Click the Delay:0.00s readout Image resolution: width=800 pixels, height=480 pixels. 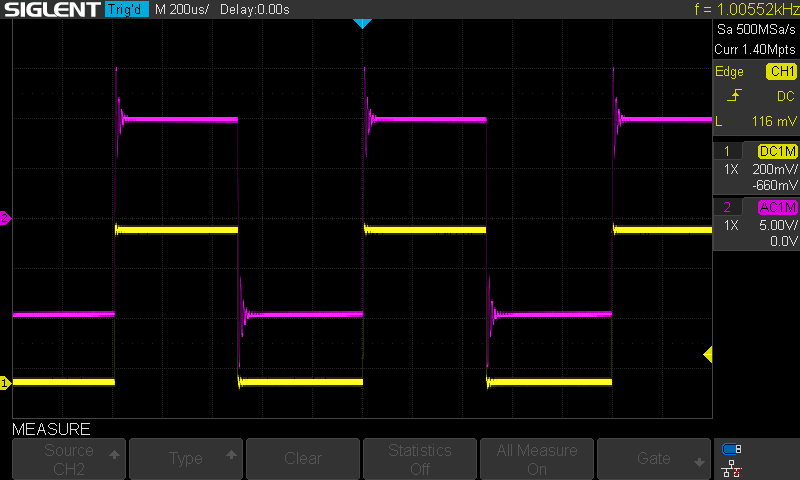click(x=255, y=9)
